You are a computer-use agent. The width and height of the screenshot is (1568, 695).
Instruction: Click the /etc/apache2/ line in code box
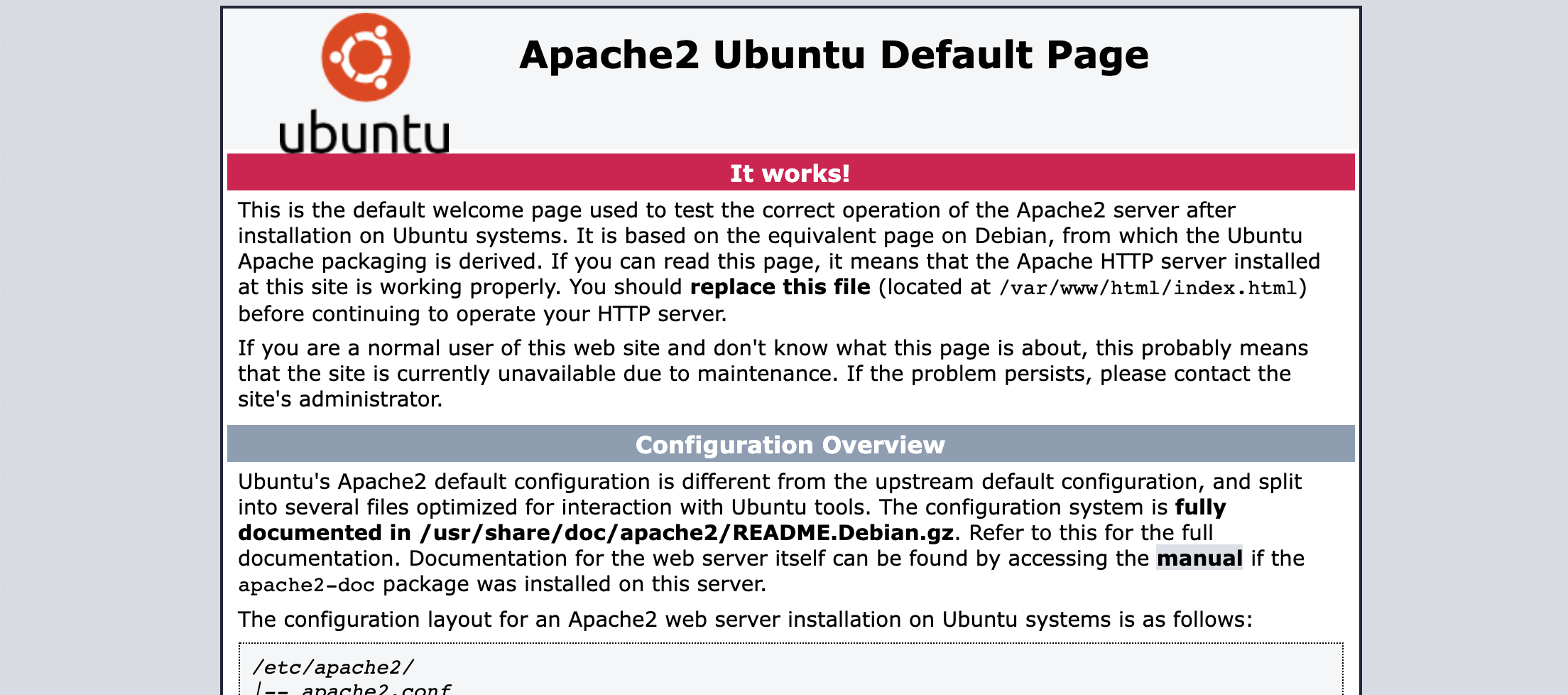pyautogui.click(x=333, y=667)
